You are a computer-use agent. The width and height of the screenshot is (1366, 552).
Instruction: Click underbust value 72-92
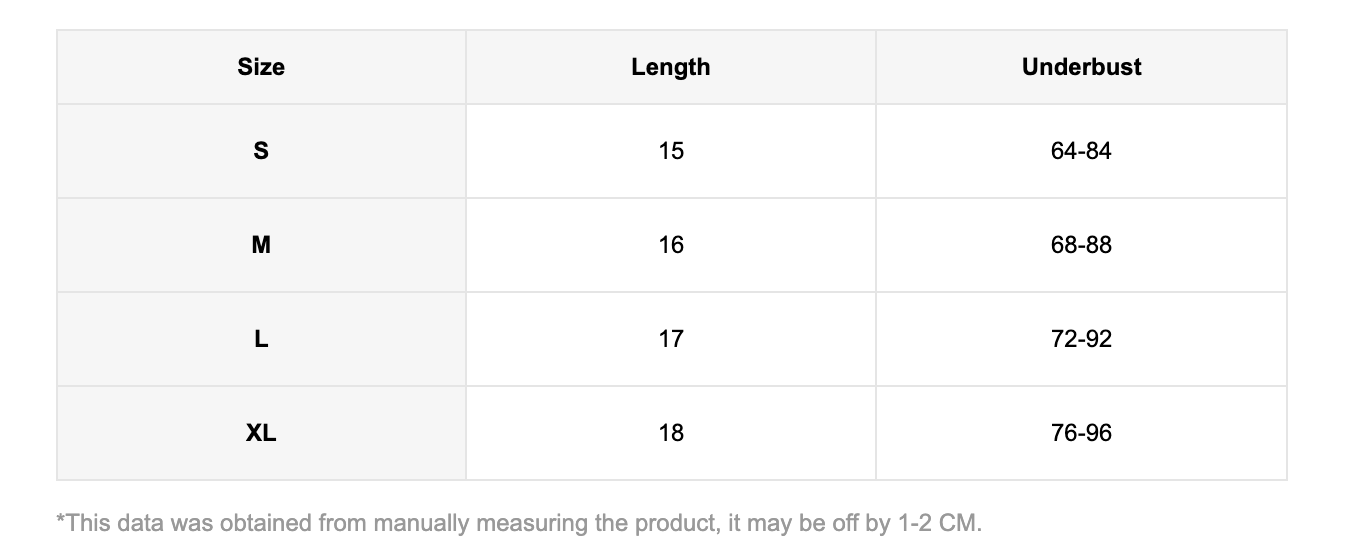click(x=1081, y=339)
